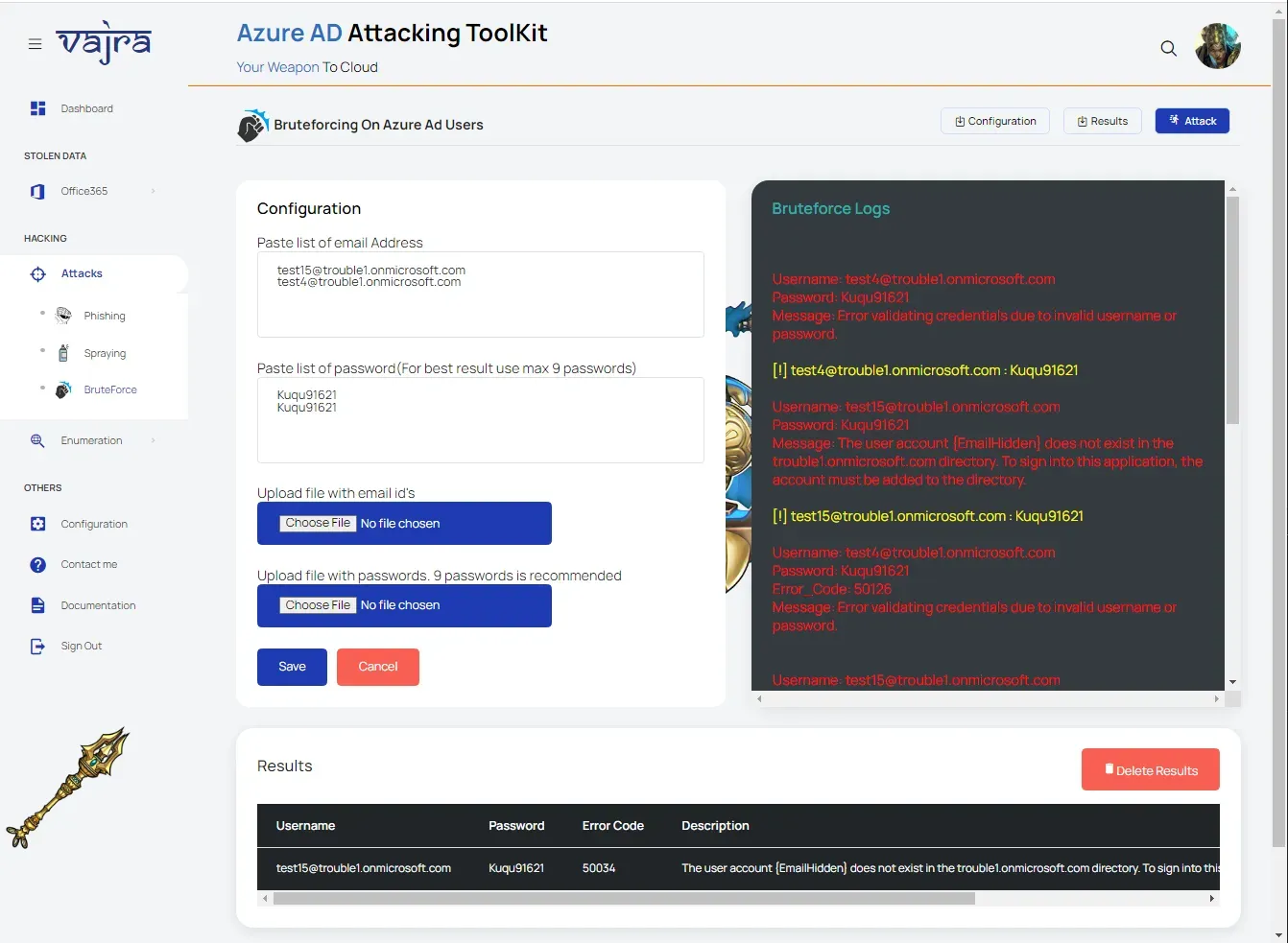Click the Sign Out icon
Screen dimensions: 1288x943
point(37,647)
